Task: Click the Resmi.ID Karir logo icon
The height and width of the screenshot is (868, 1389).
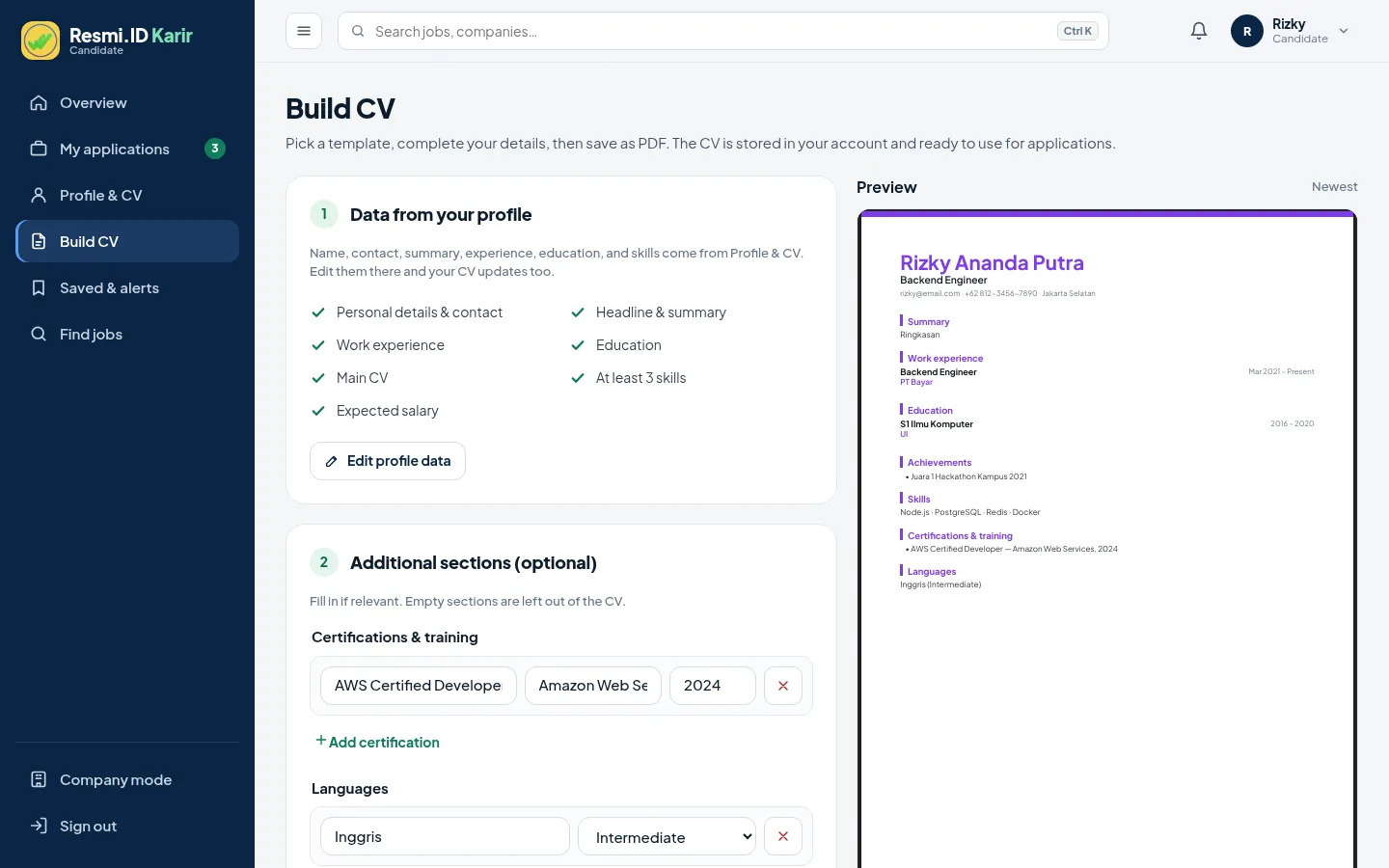Action: pyautogui.click(x=41, y=41)
